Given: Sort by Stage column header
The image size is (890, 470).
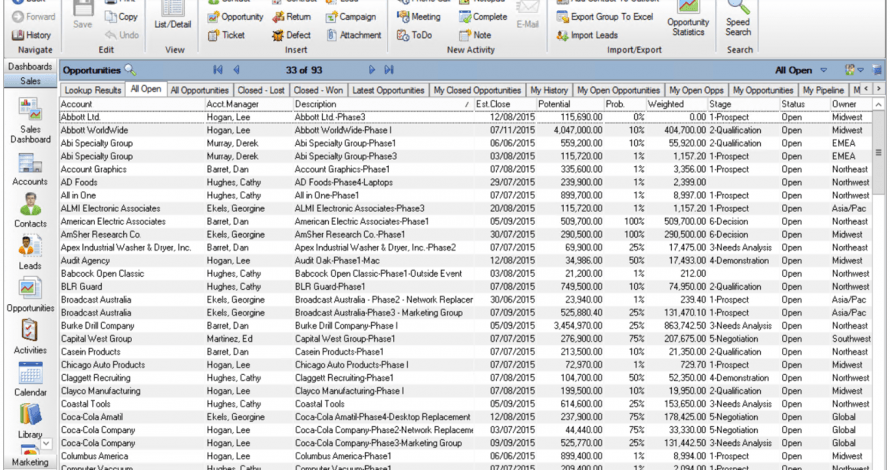Looking at the screenshot, I should pyautogui.click(x=742, y=104).
